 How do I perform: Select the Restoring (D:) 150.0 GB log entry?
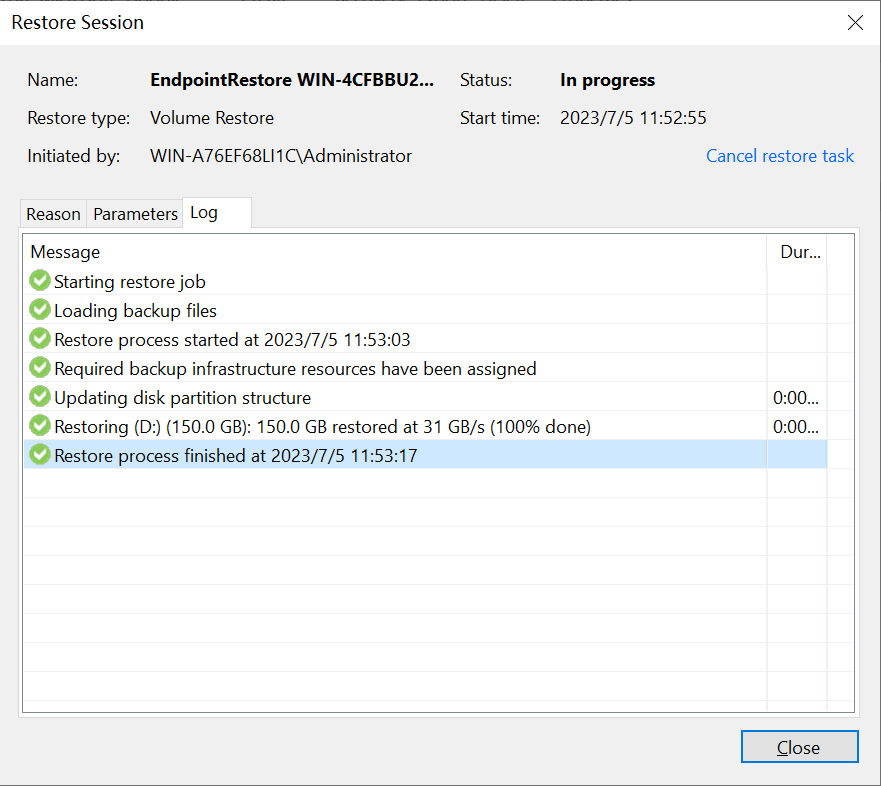tap(425, 426)
